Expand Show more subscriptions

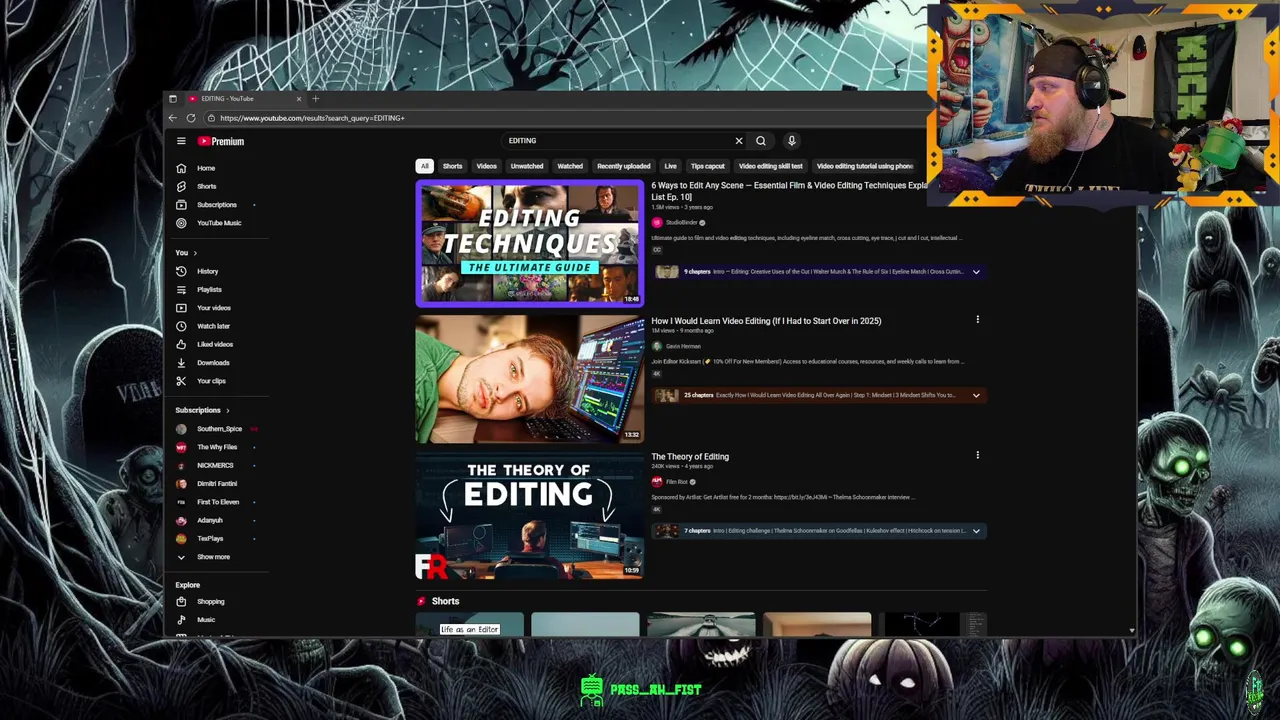point(213,557)
